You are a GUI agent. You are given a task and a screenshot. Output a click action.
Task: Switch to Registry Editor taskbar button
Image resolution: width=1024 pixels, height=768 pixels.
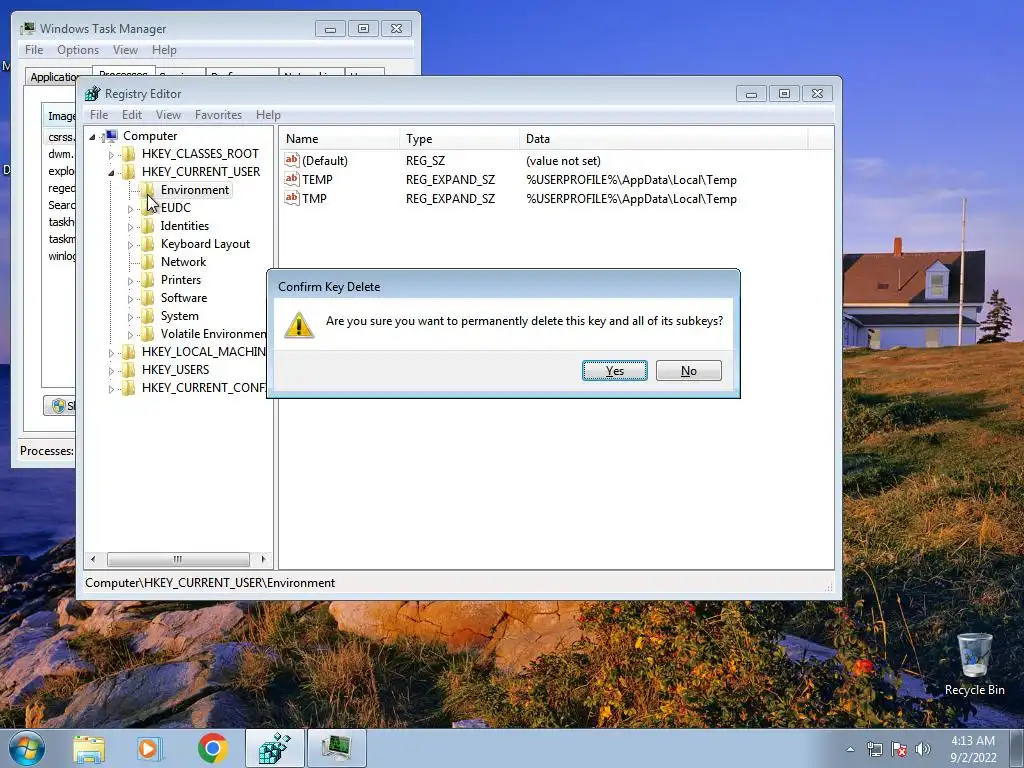[274, 748]
